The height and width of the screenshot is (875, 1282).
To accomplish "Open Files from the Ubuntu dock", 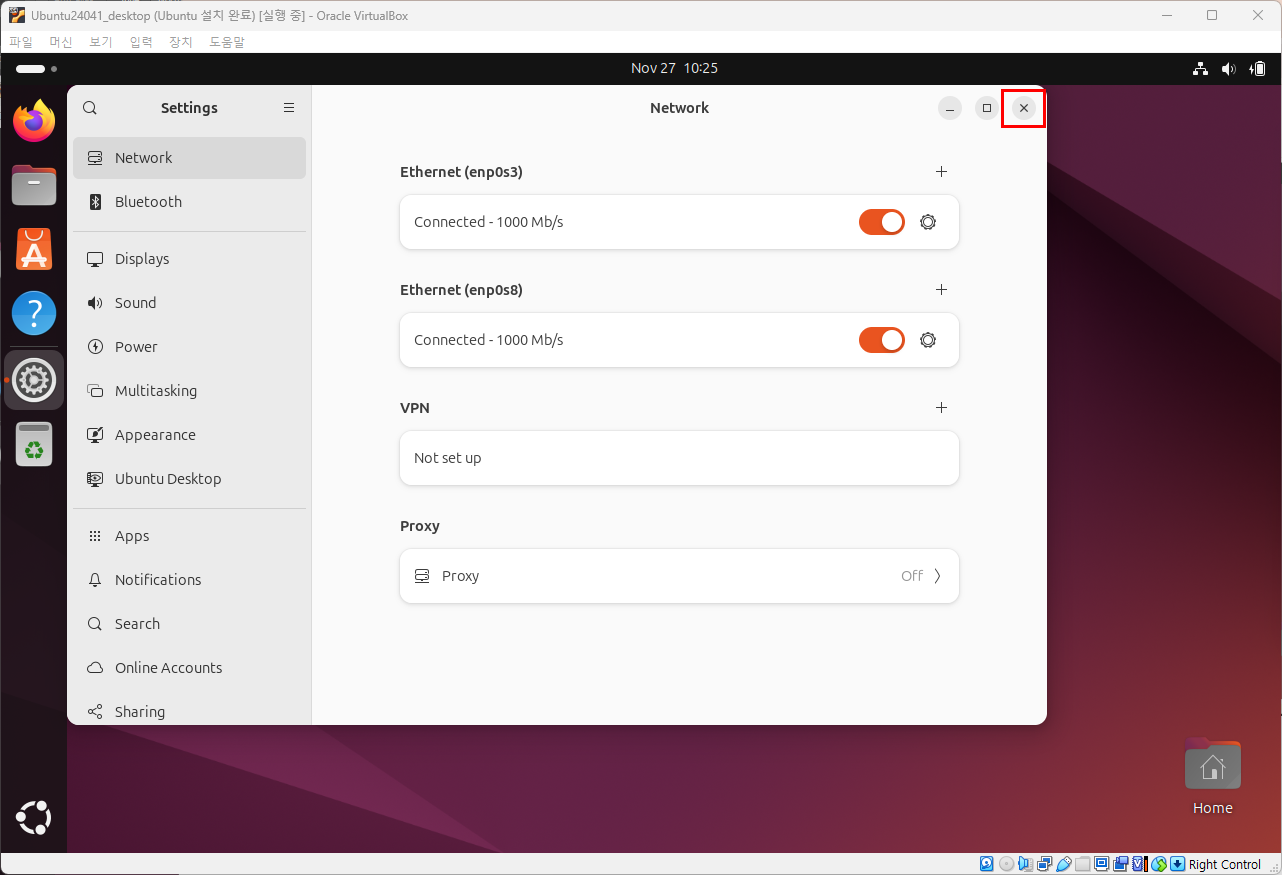I will point(34,186).
